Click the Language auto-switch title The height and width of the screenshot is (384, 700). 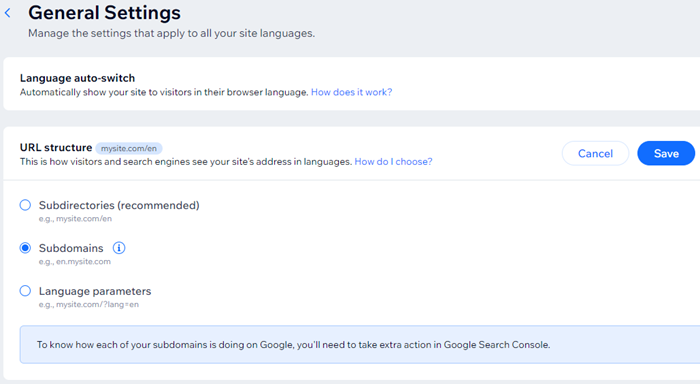coord(77,78)
